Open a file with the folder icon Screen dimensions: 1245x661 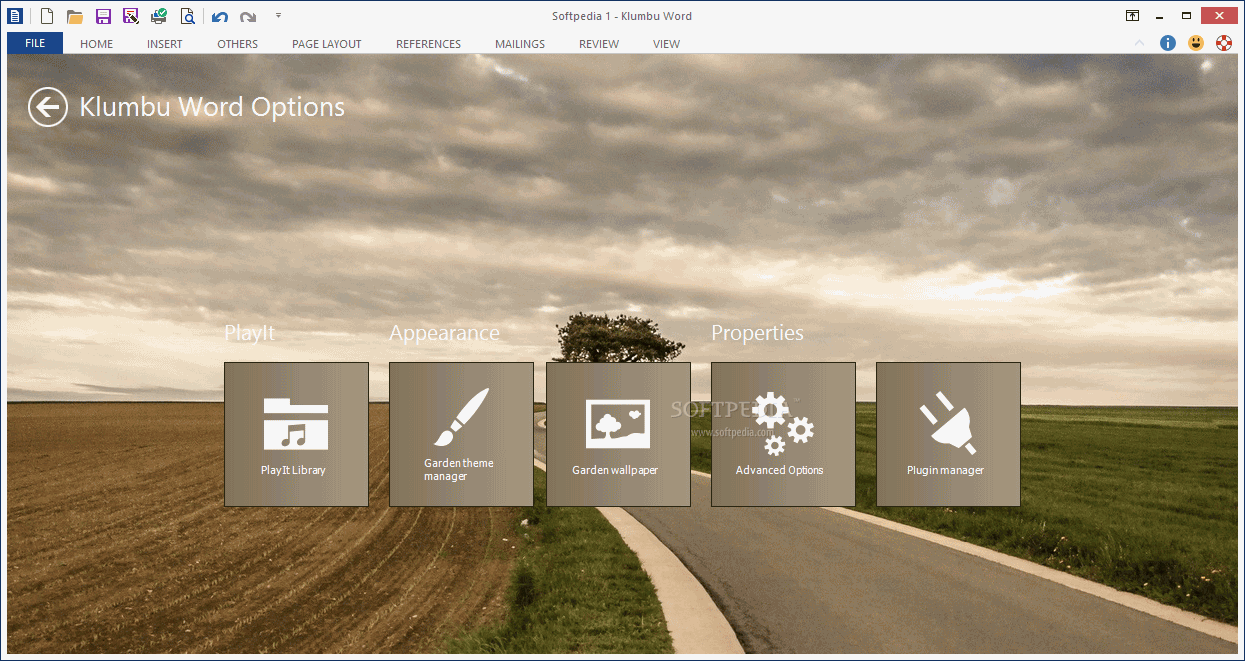[x=75, y=16]
